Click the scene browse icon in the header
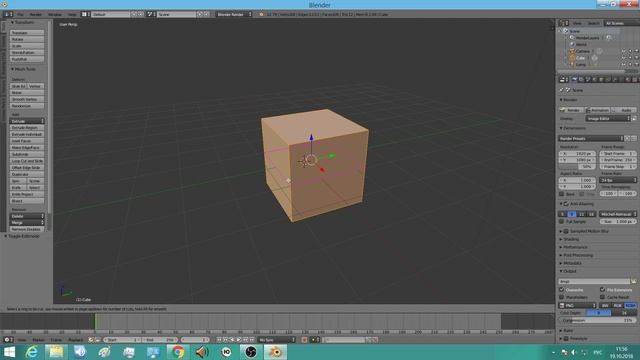 151,14
